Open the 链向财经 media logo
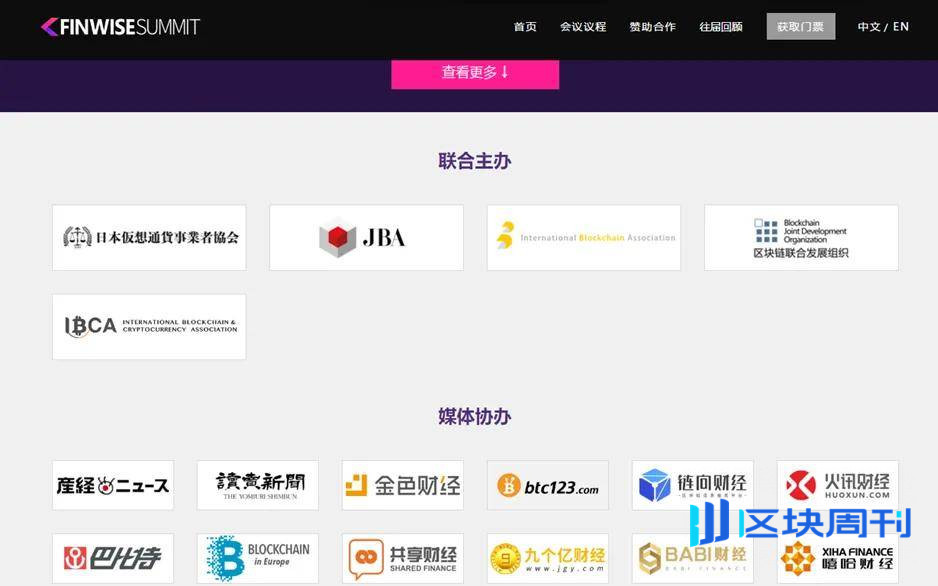The image size is (938, 586). [x=693, y=485]
